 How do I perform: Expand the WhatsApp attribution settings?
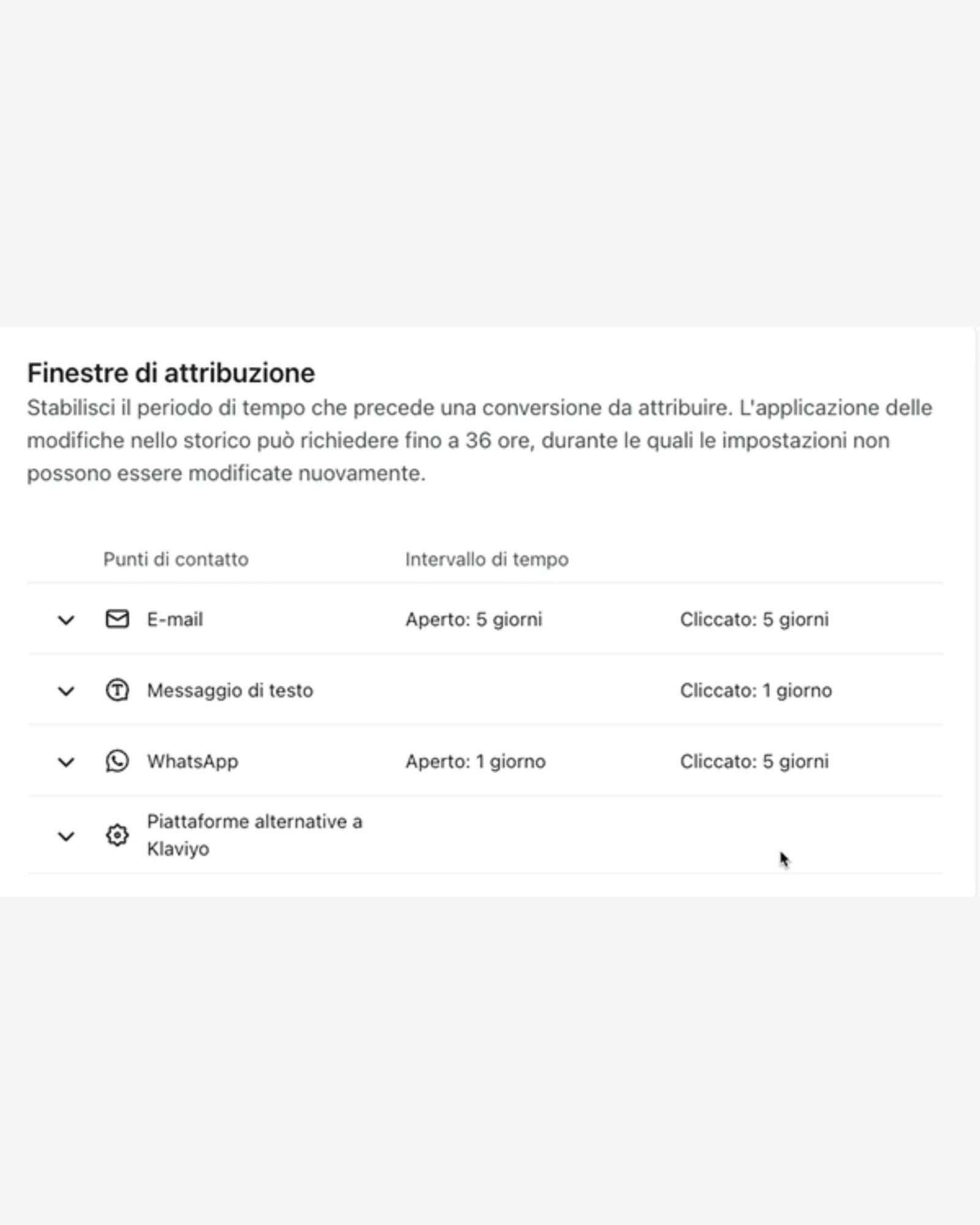[x=66, y=761]
